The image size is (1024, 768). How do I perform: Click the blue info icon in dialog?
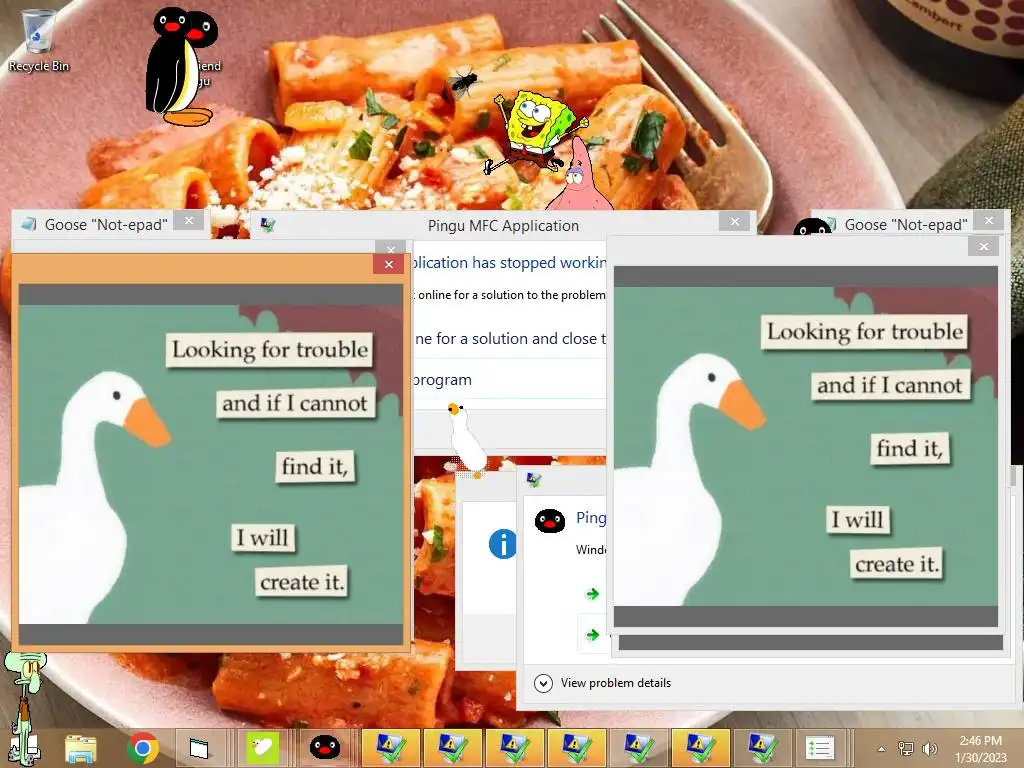(x=502, y=543)
